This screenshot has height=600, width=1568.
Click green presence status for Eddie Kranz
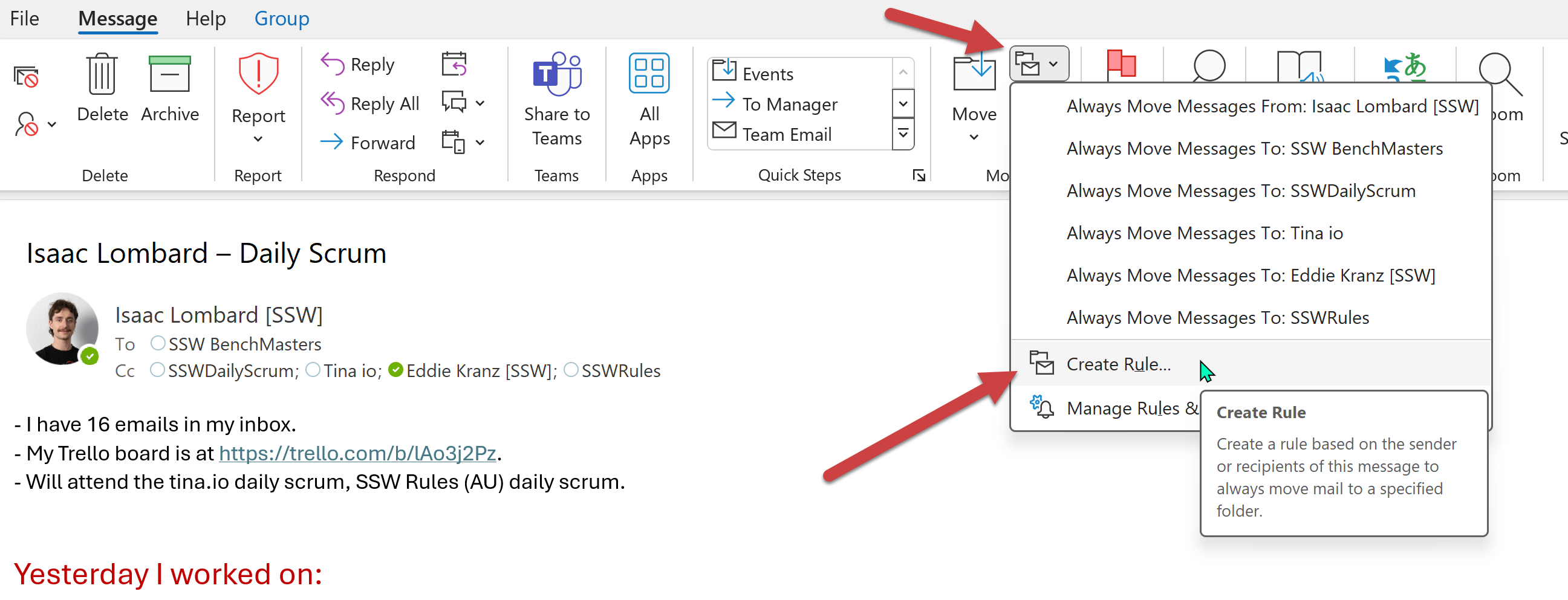(395, 370)
